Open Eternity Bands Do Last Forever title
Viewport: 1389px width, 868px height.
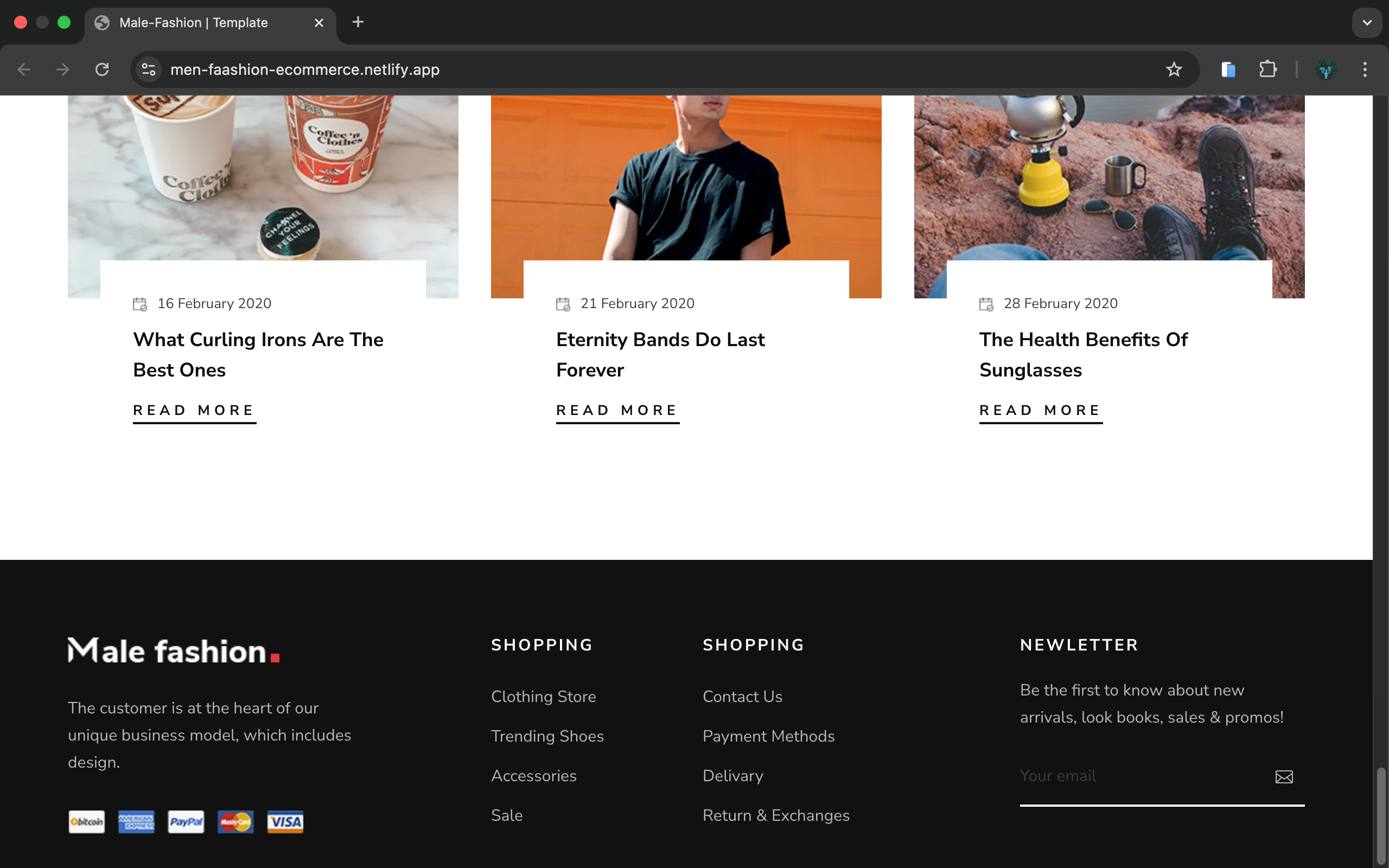click(661, 355)
